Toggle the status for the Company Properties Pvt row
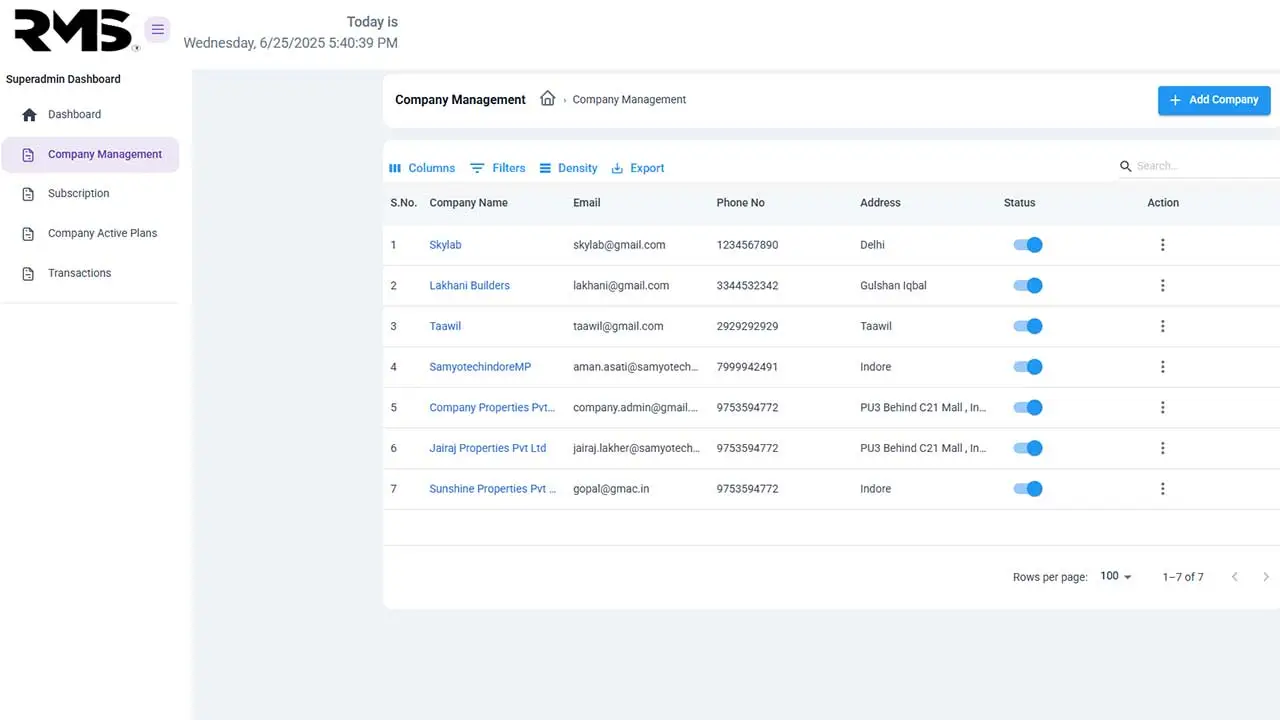Image resolution: width=1280 pixels, height=720 pixels. pyautogui.click(x=1028, y=408)
